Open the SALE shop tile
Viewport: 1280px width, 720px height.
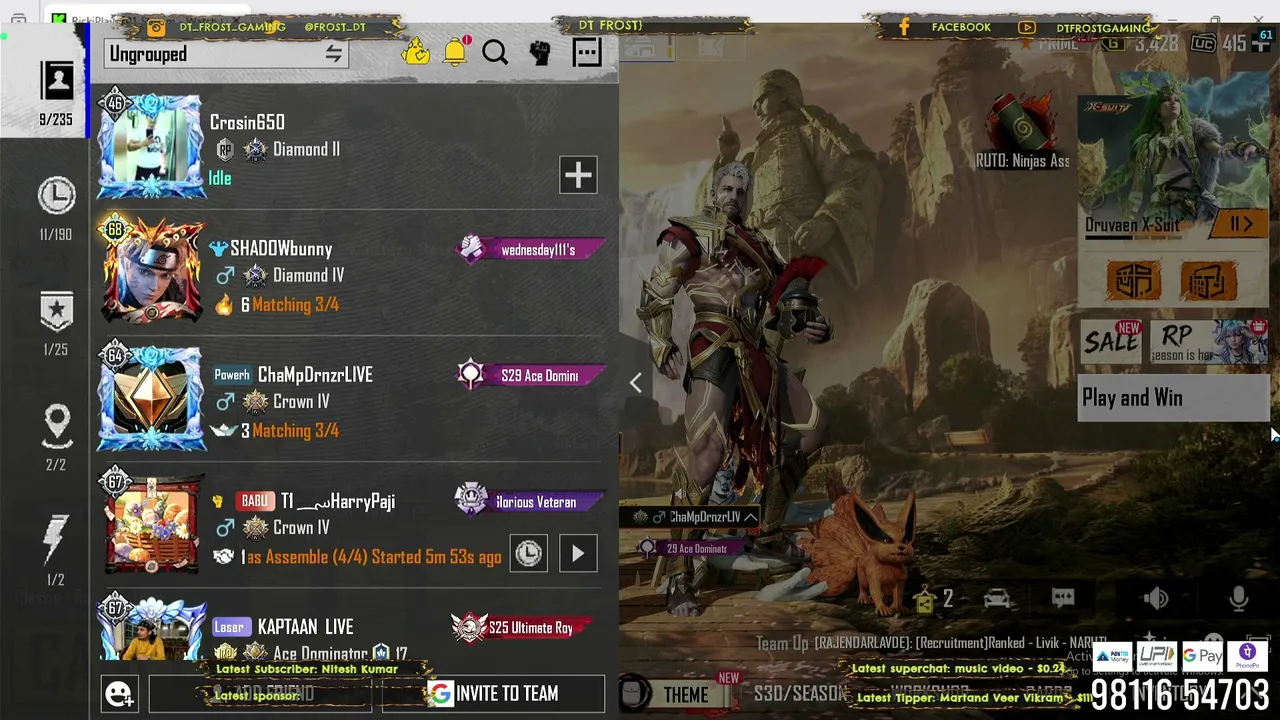click(x=1113, y=341)
